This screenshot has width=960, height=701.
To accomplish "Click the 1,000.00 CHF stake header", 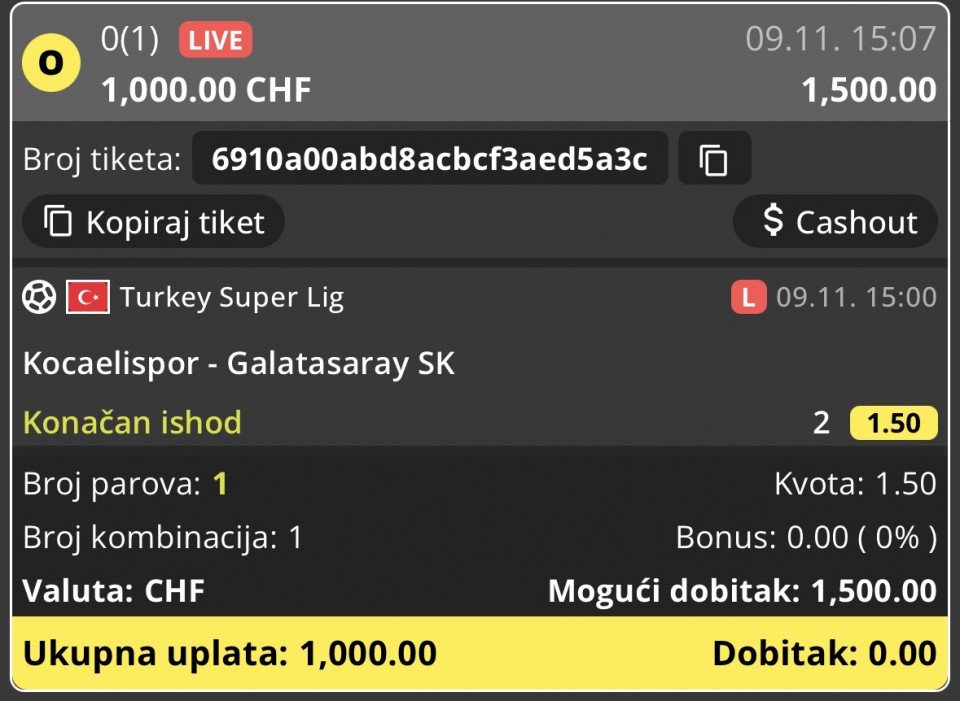I will pyautogui.click(x=206, y=90).
